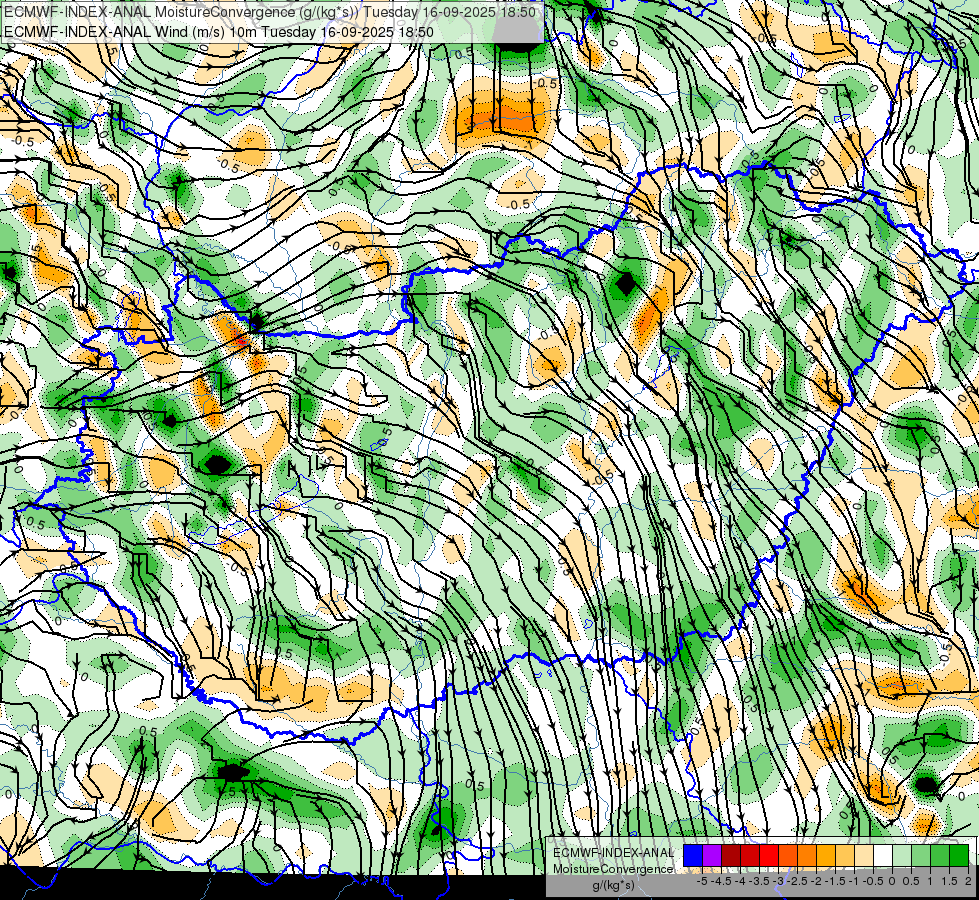Click the legend scale's -0.5 tick label
The height and width of the screenshot is (900, 979).
[873, 881]
